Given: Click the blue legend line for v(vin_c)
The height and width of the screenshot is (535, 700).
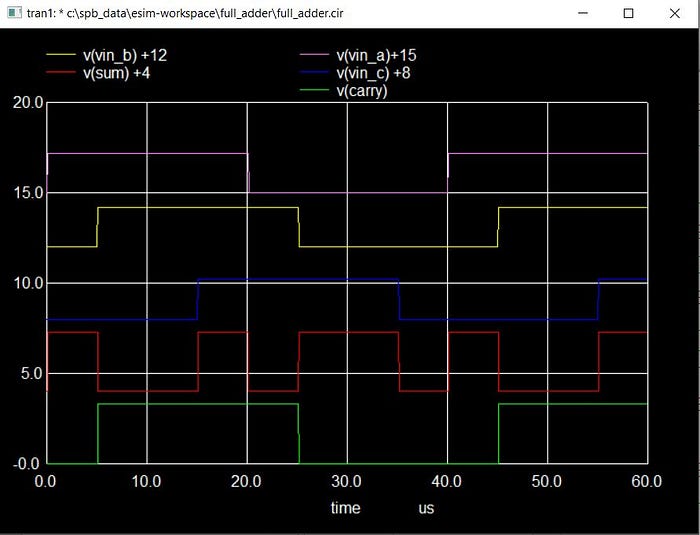Looking at the screenshot, I should pyautogui.click(x=314, y=71).
